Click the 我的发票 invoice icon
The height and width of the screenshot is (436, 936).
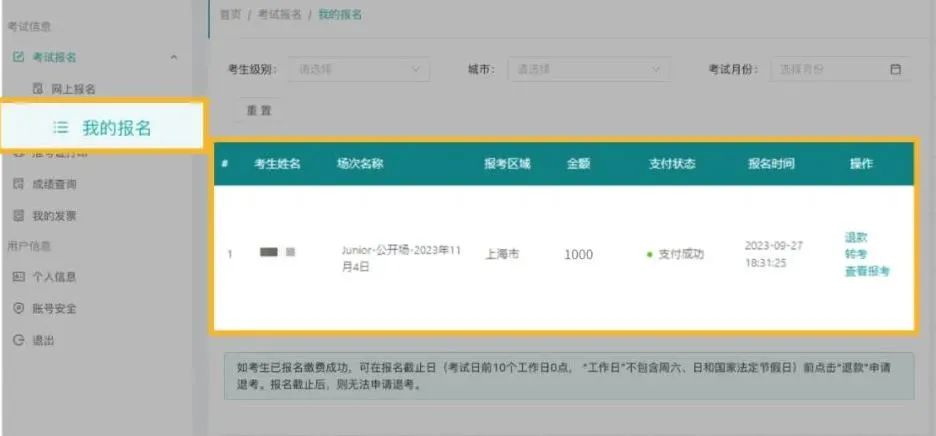18,215
